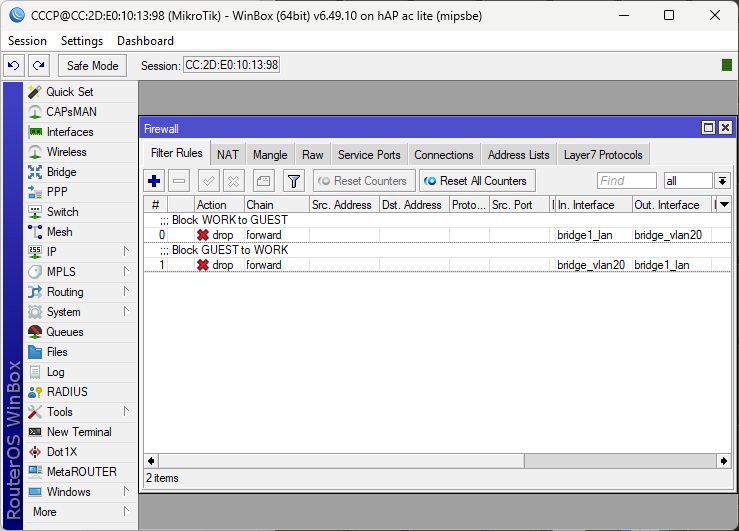739x531 pixels.
Task: Expand the MPLS submenu
Action: click(81, 272)
